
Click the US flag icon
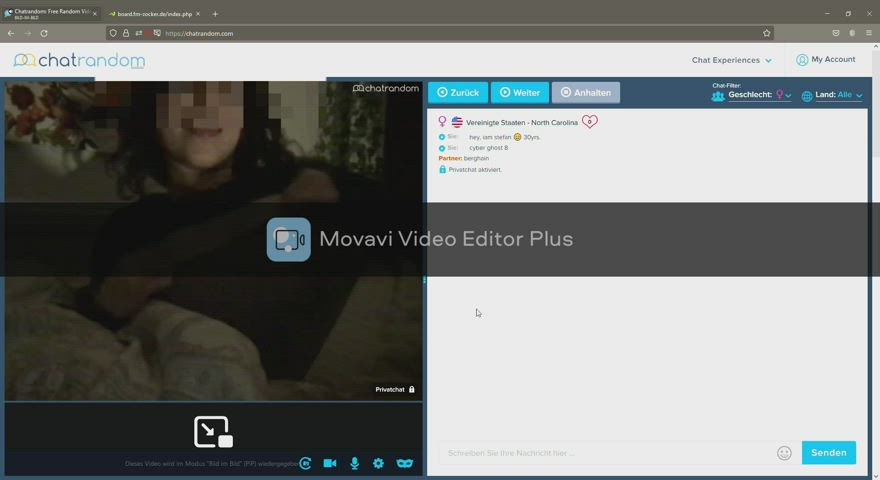click(457, 122)
